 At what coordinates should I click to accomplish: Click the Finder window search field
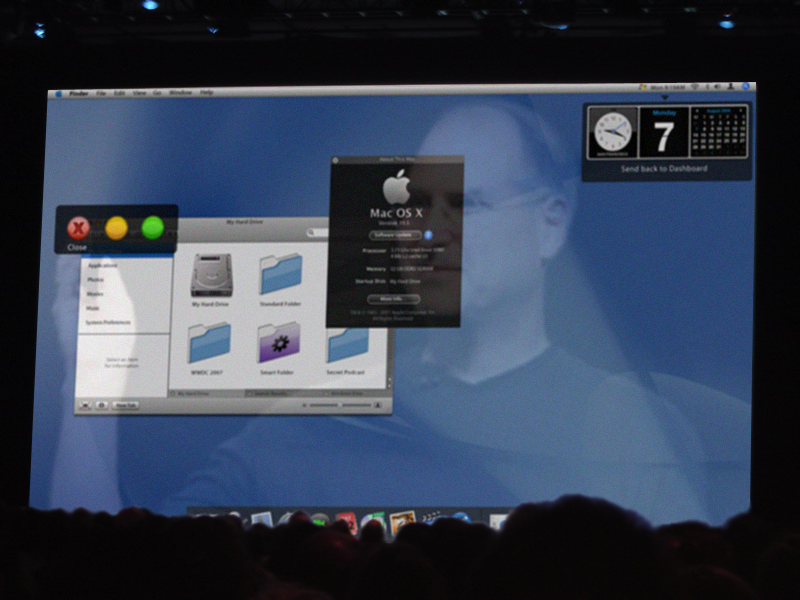coord(317,233)
